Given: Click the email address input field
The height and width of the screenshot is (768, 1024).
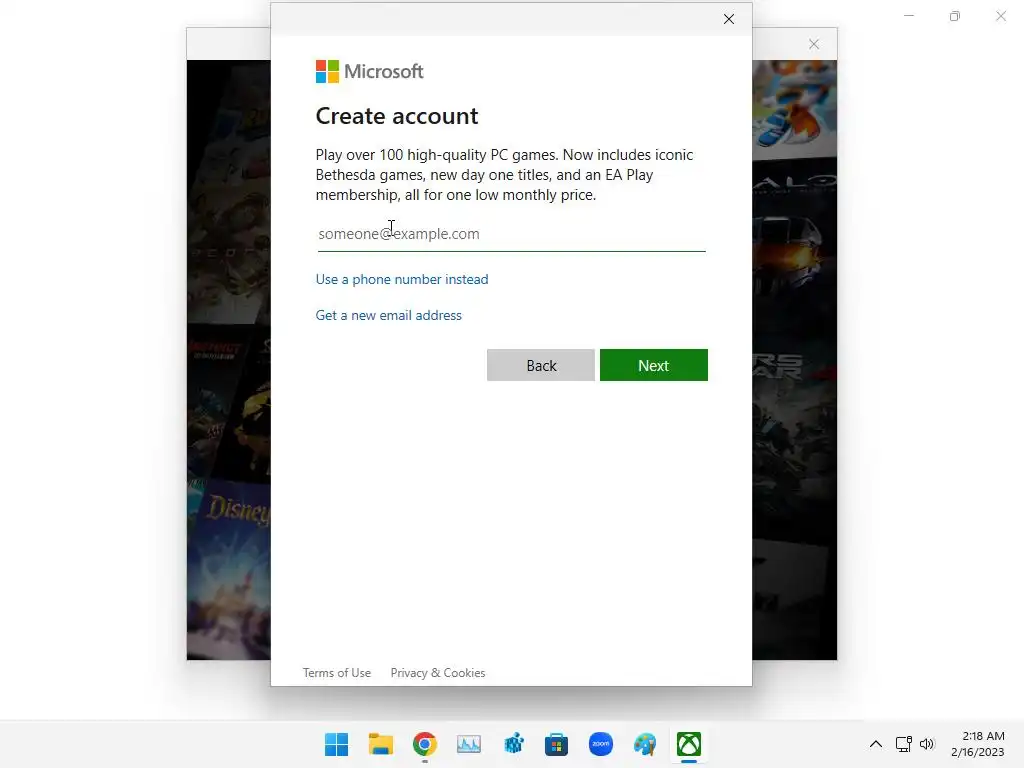Looking at the screenshot, I should point(511,234).
